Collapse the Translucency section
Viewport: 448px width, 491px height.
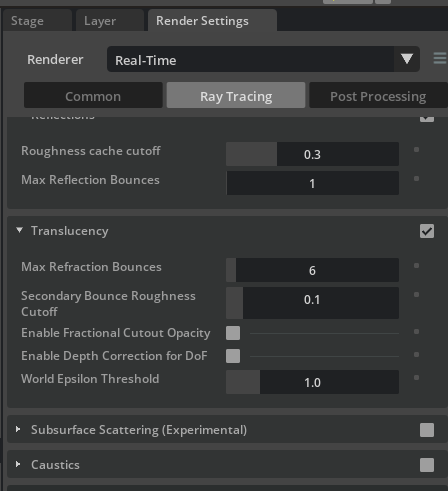pyautogui.click(x=19, y=230)
